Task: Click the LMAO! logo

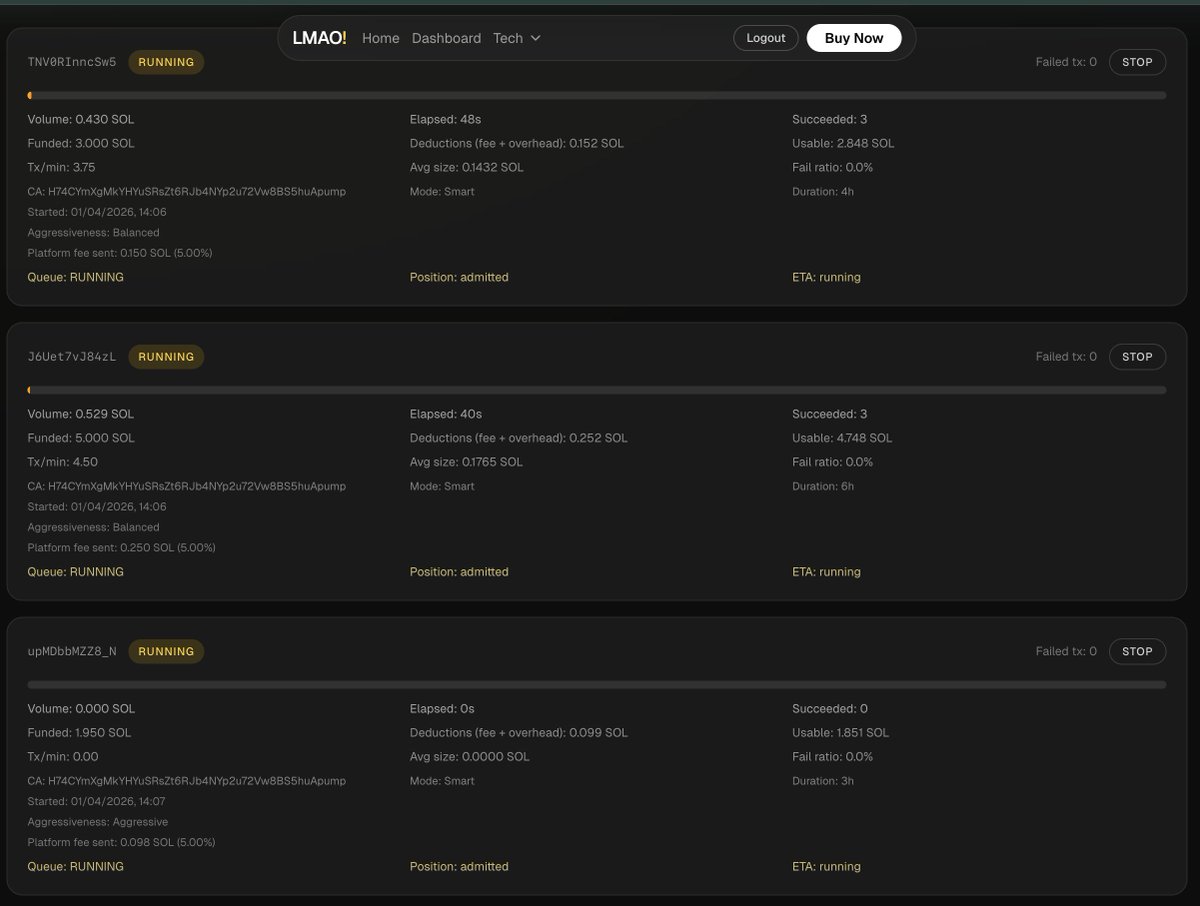Action: tap(319, 38)
